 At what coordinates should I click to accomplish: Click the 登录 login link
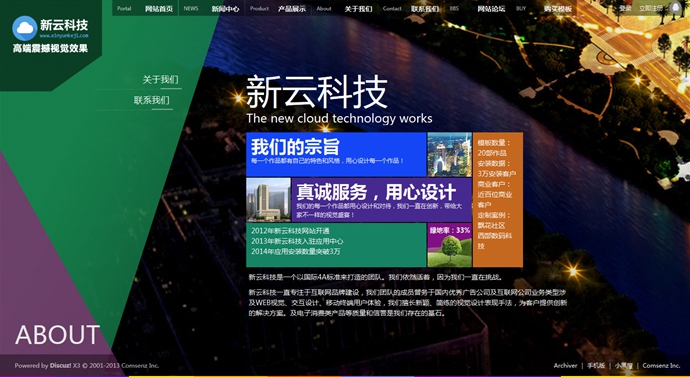coord(625,8)
